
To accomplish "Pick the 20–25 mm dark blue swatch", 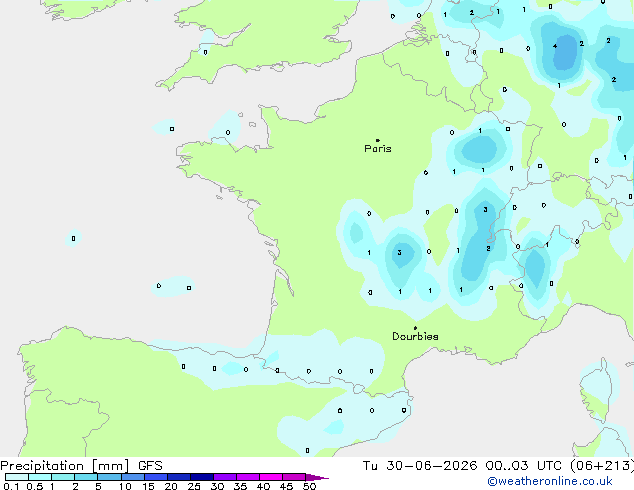I will tap(179, 477).
